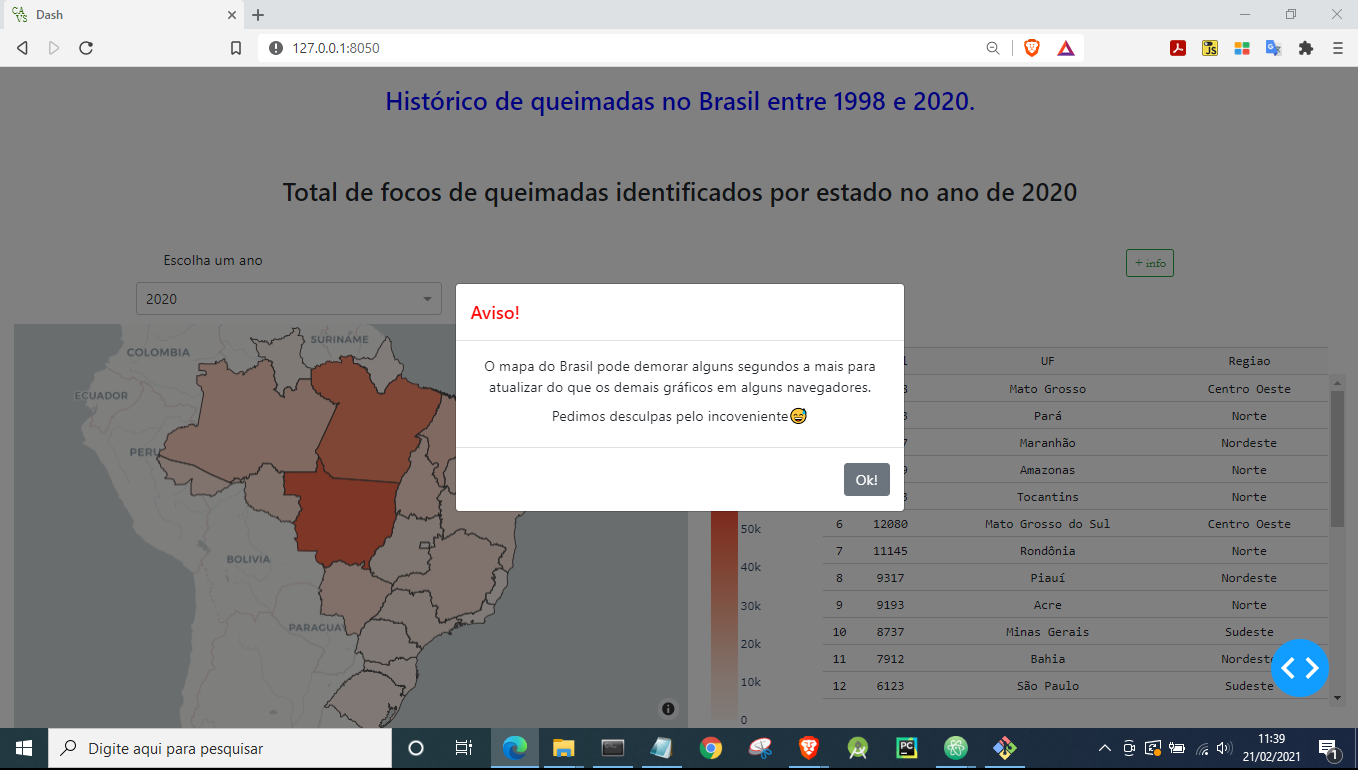Bookmark this page icon
The width and height of the screenshot is (1358, 770).
[x=236, y=47]
